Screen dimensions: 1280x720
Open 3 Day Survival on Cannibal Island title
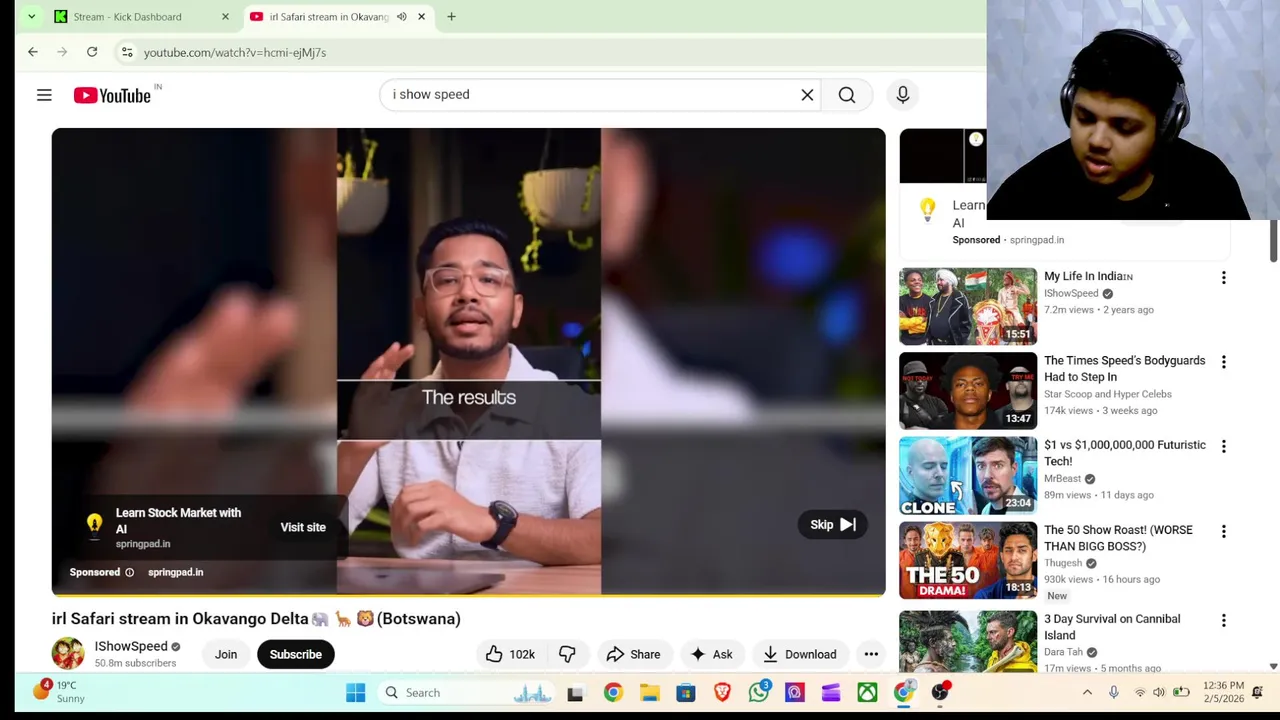1112,627
